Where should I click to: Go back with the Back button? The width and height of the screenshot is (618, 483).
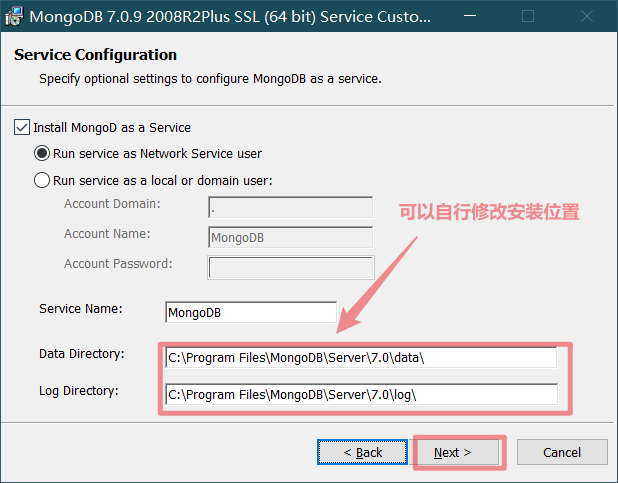pyautogui.click(x=362, y=452)
